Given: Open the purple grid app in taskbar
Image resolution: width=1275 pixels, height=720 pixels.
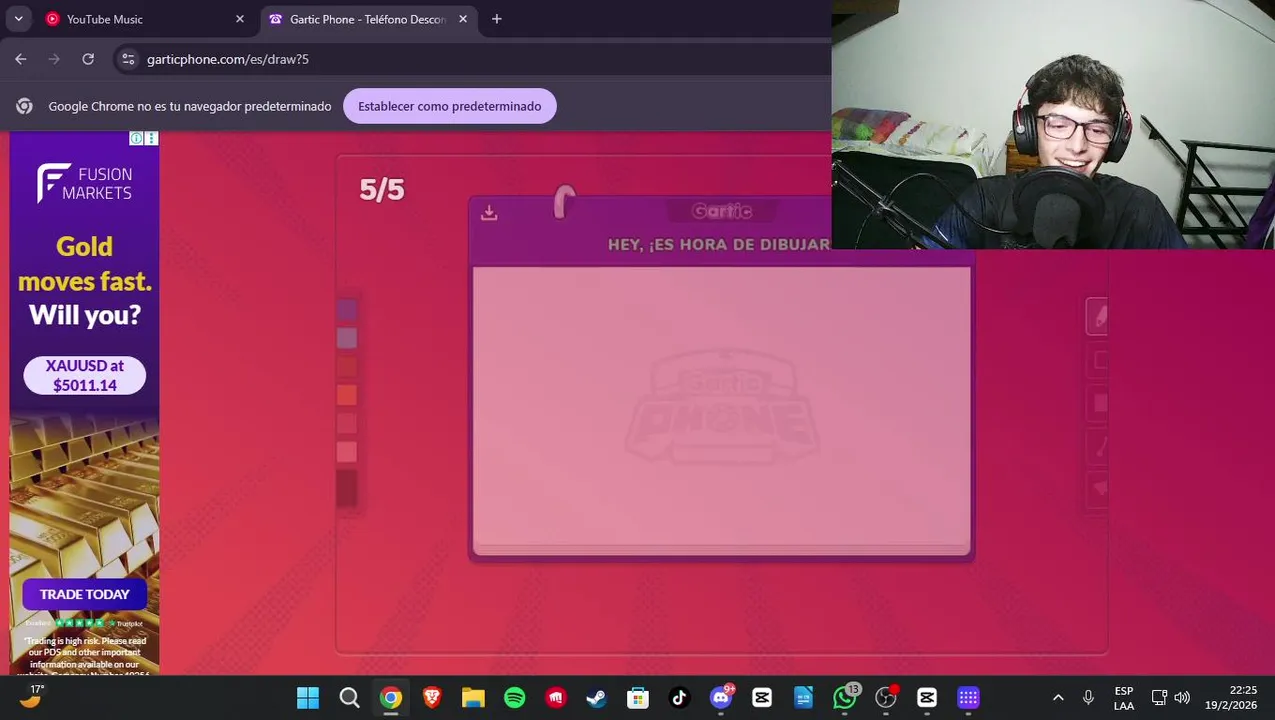Looking at the screenshot, I should pos(968,698).
